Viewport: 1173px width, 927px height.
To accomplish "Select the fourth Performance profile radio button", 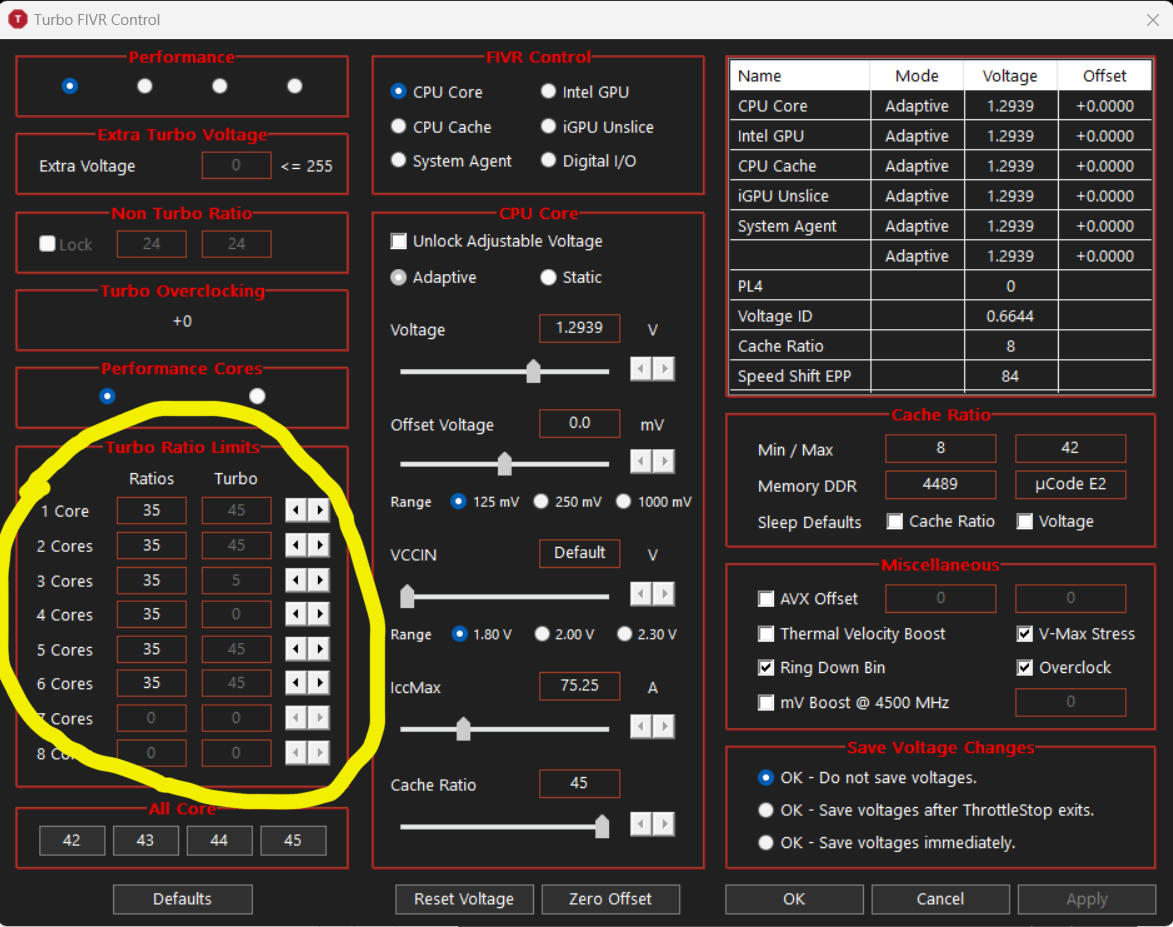I will click(x=295, y=86).
